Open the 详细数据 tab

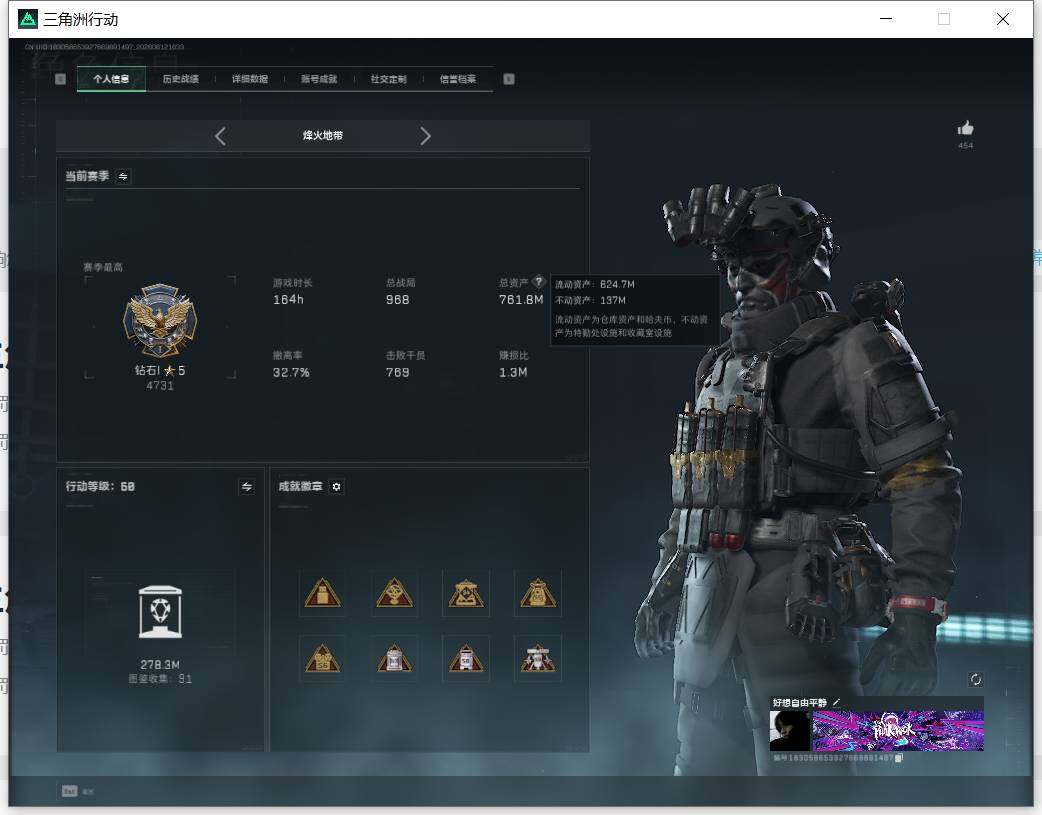click(250, 79)
